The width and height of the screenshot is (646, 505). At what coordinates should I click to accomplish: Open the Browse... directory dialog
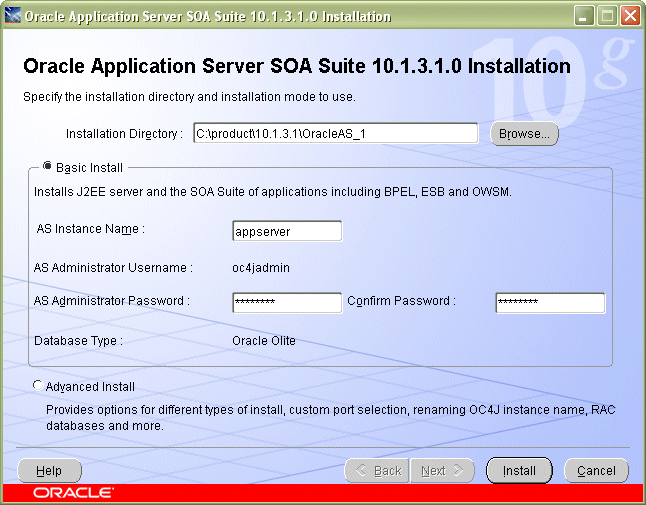tap(524, 133)
